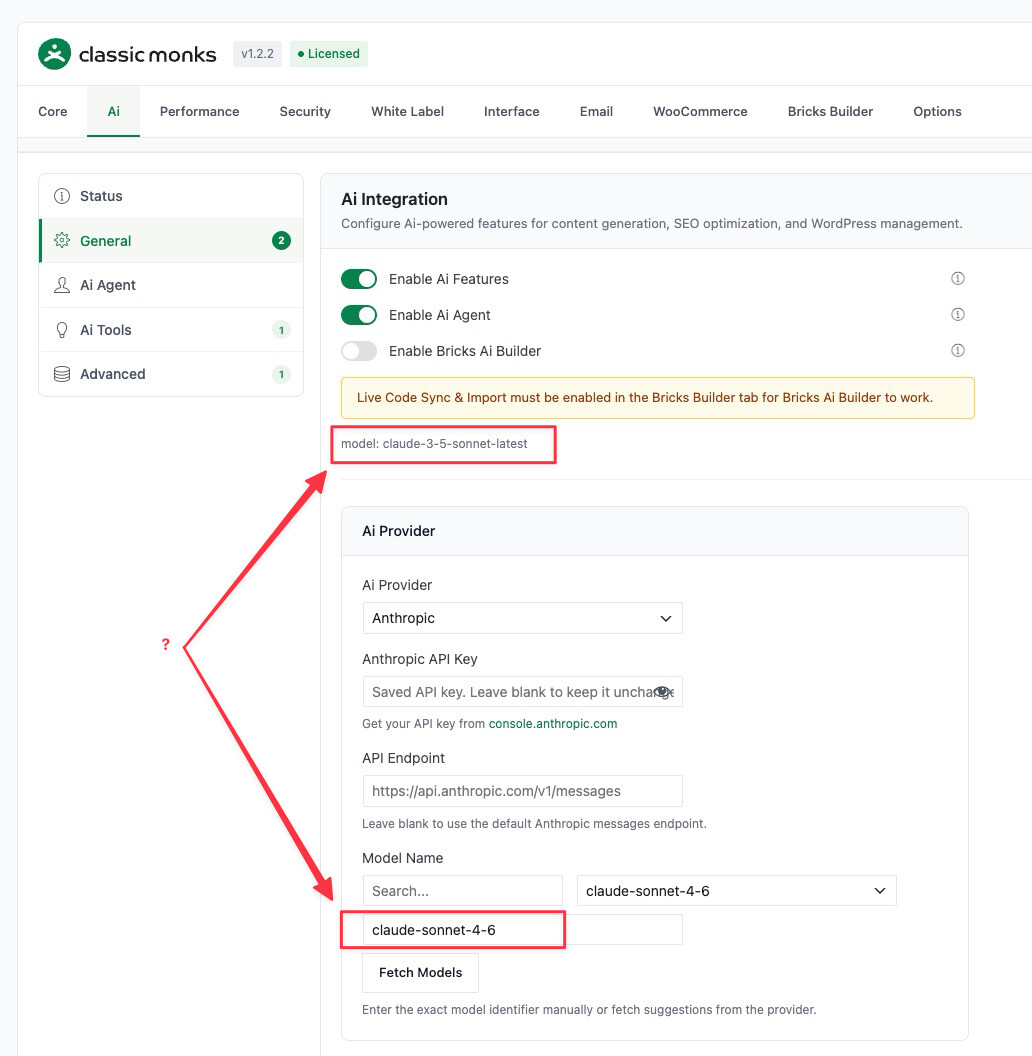Click the claude-sonnet-4-6 model name text field
The image size is (1032, 1056).
pyautogui.click(x=523, y=929)
